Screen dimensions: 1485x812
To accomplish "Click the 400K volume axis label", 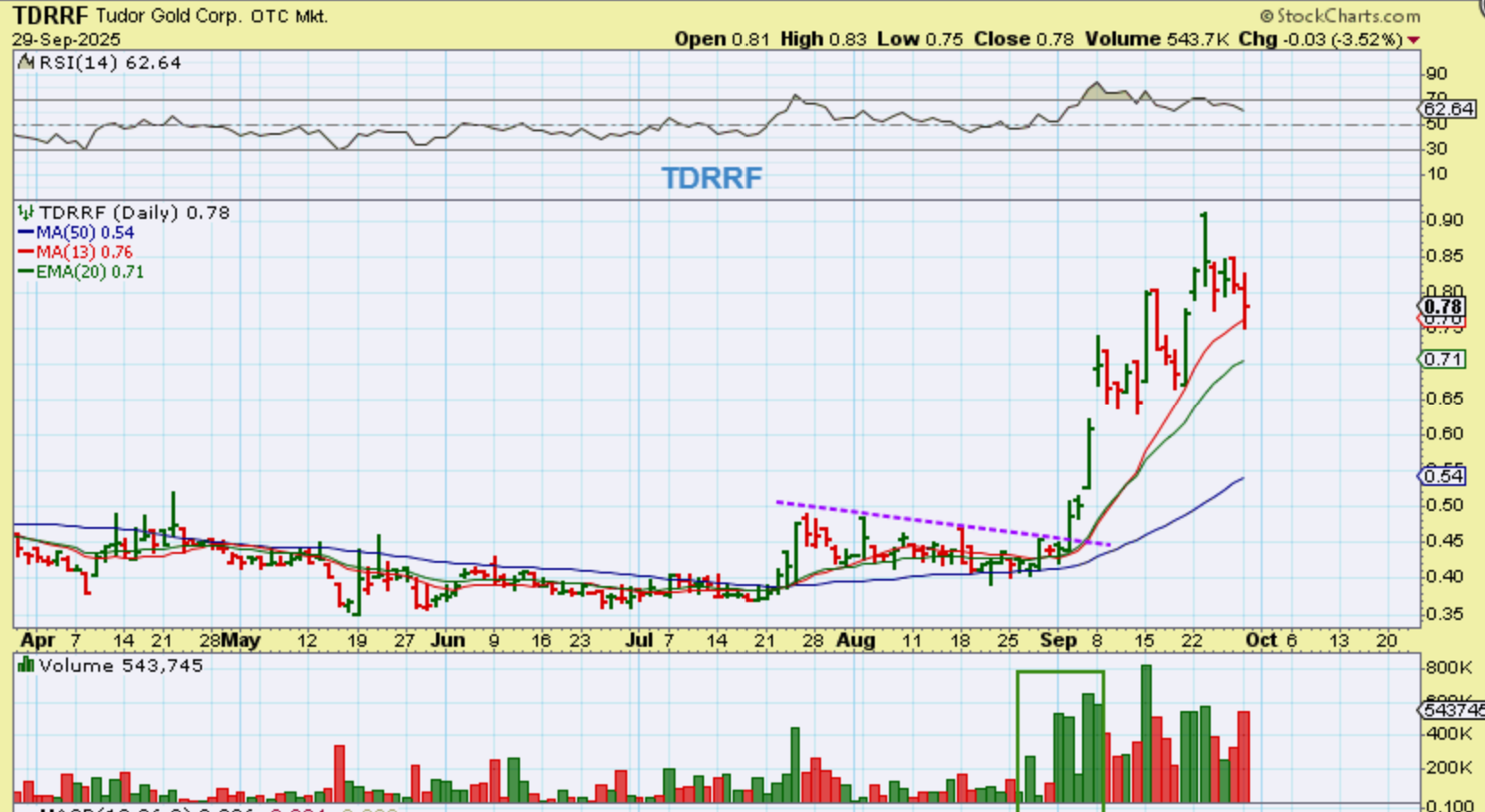I will click(x=1448, y=734).
